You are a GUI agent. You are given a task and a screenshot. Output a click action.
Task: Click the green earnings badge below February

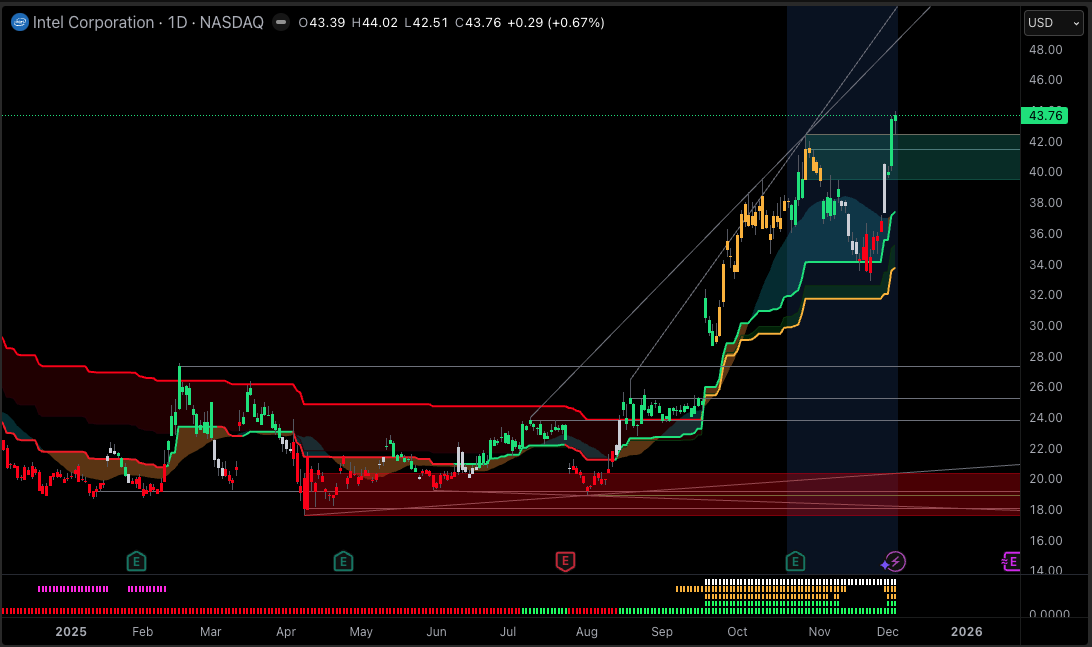(136, 561)
